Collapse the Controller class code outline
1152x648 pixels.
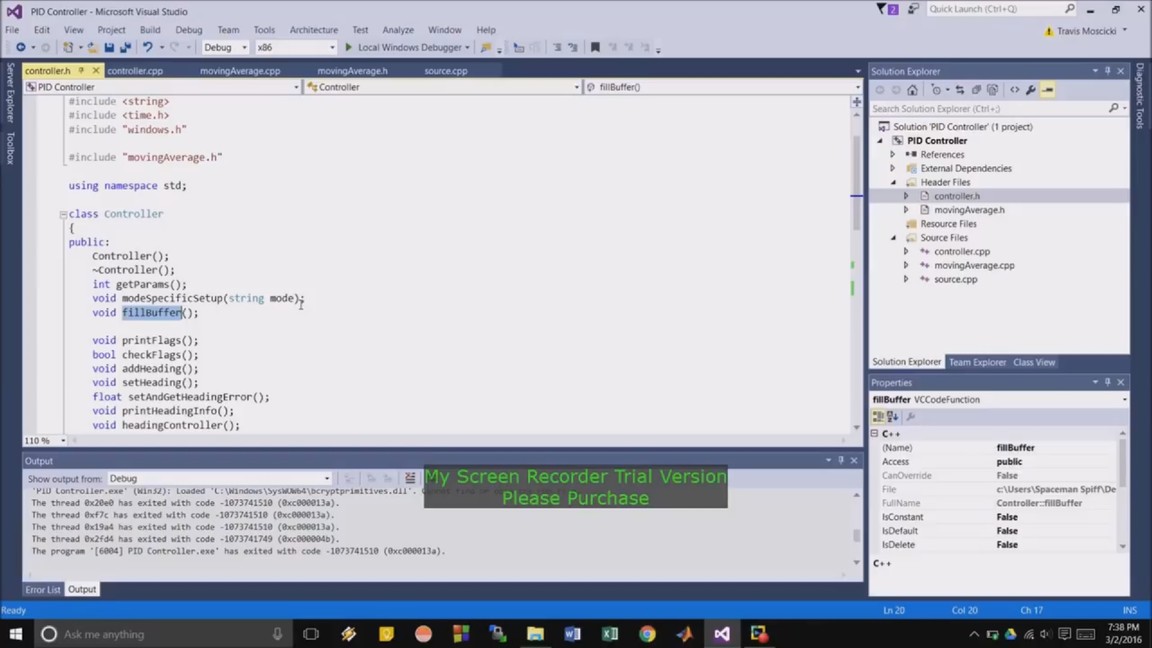coord(63,214)
